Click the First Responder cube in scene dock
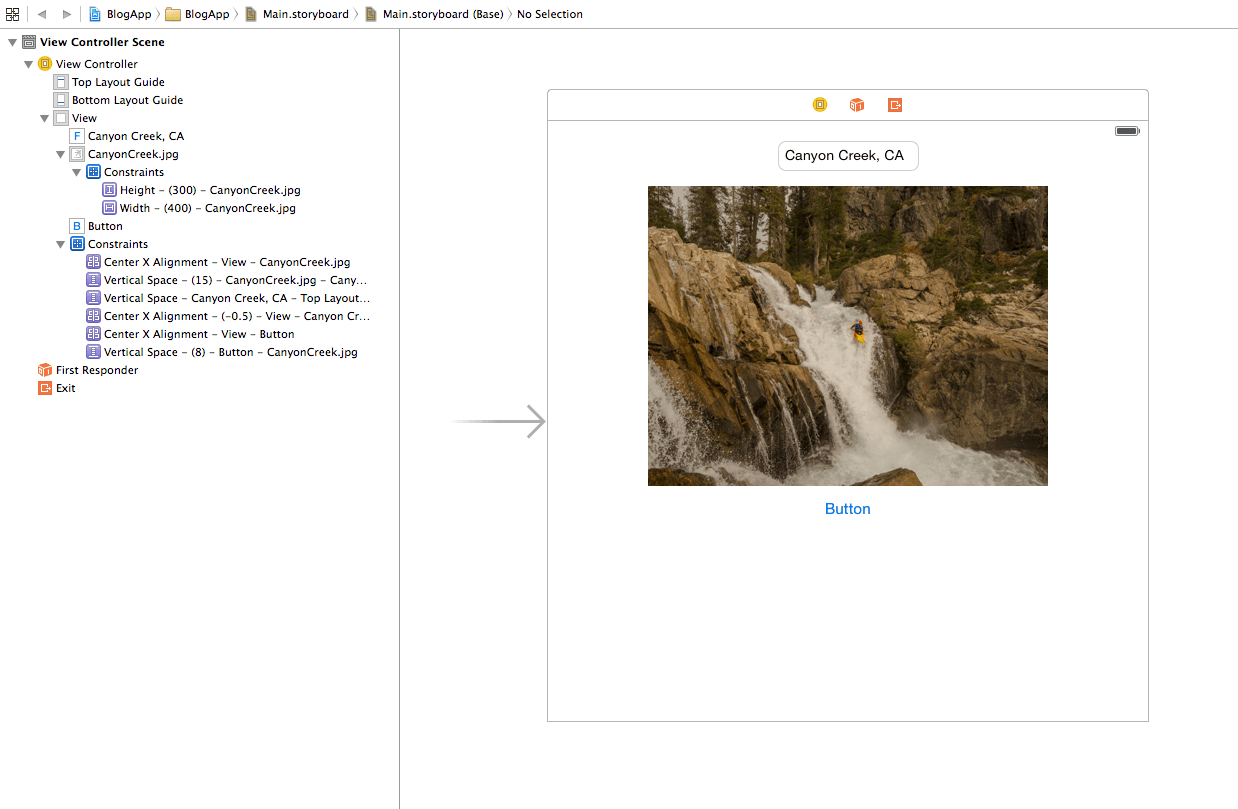1238x809 pixels. (x=857, y=105)
